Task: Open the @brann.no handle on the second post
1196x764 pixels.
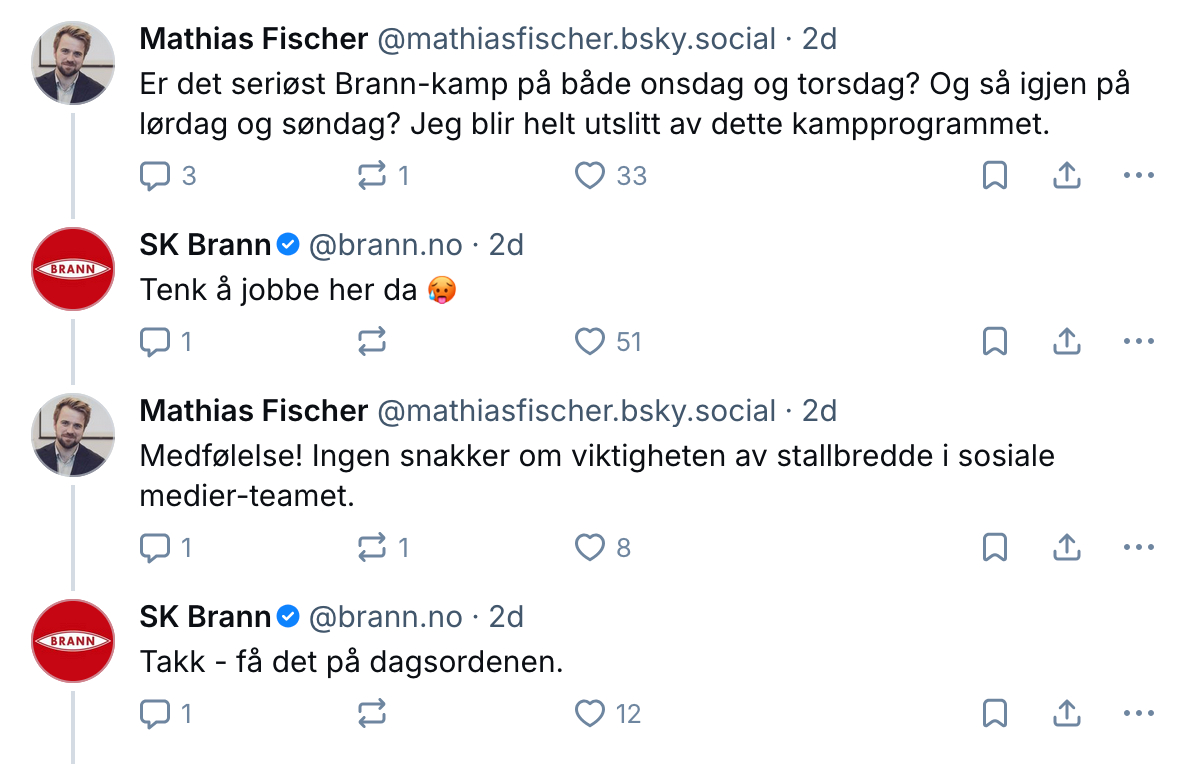Action: pyautogui.click(x=385, y=245)
